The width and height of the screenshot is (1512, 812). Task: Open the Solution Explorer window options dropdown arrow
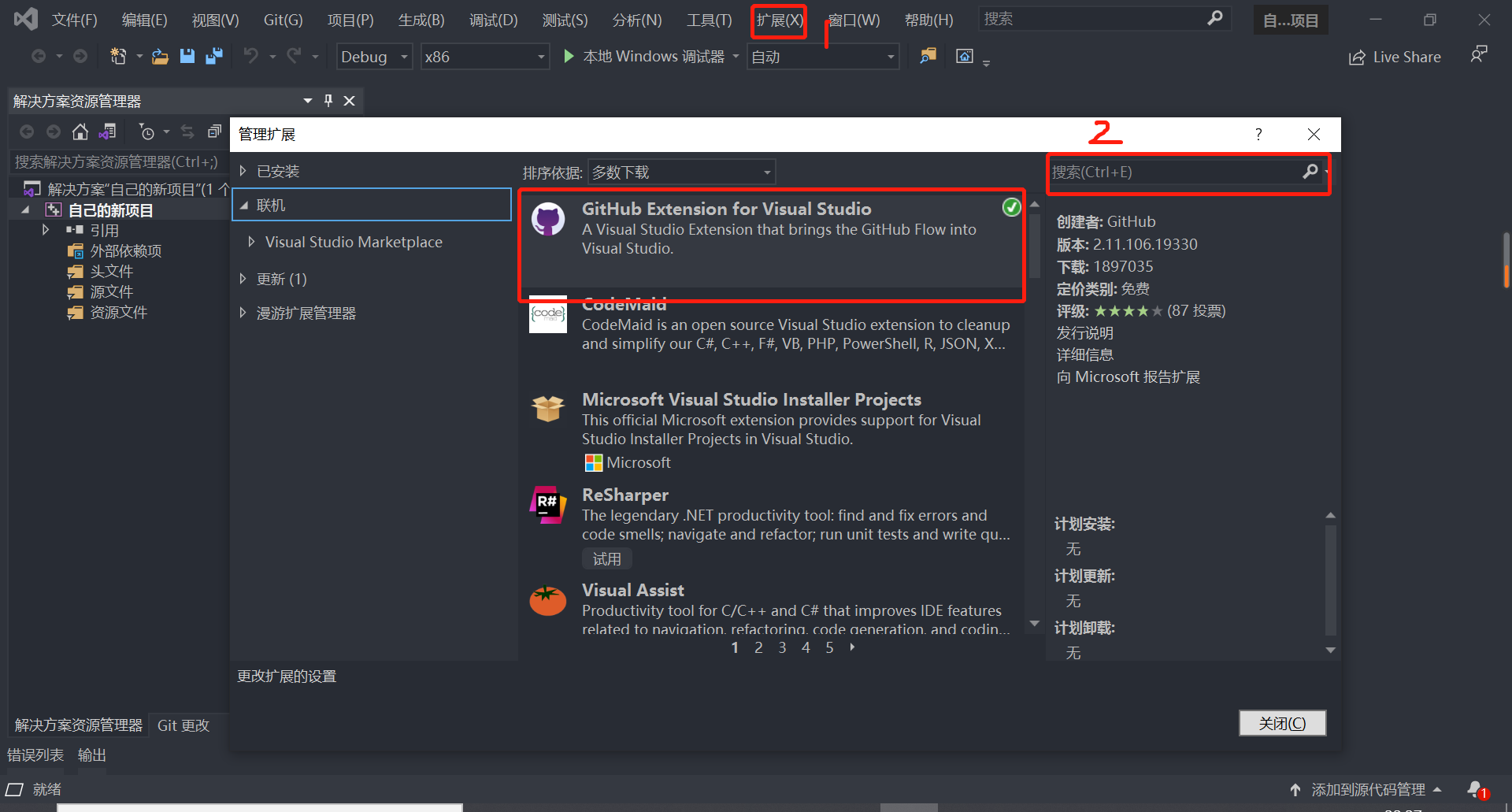307,100
